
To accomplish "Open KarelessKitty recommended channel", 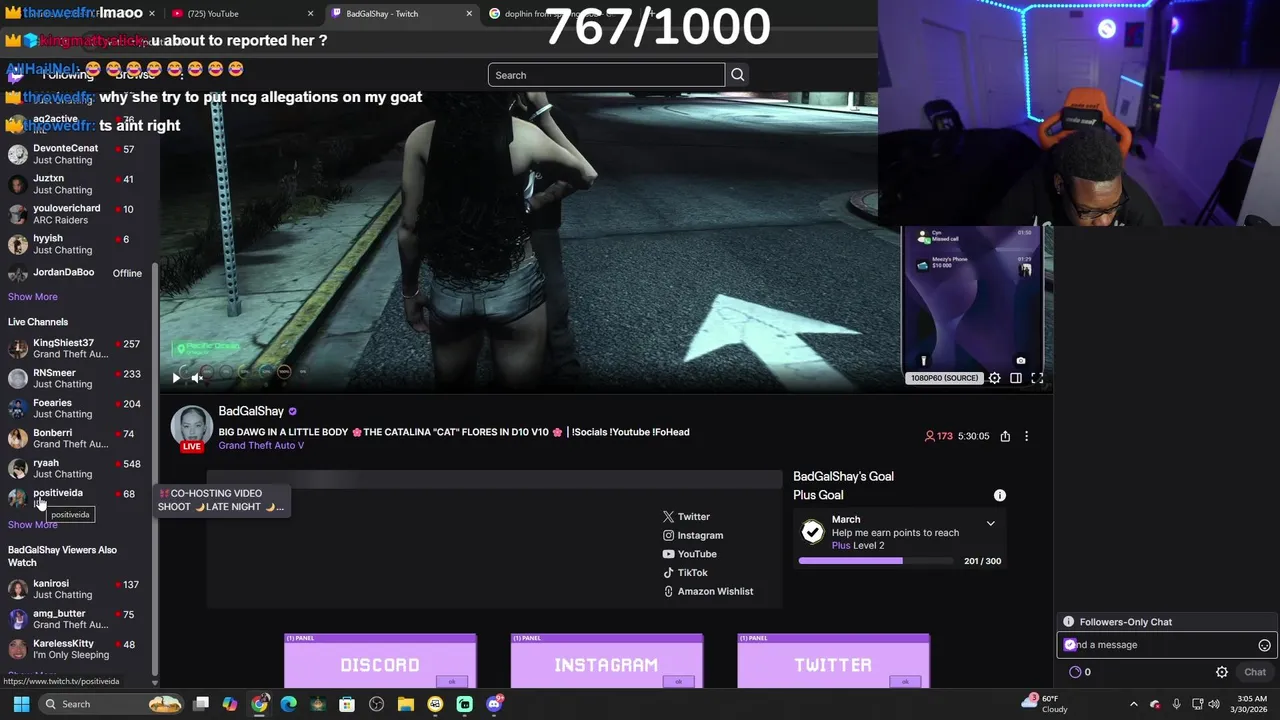I will point(76,649).
